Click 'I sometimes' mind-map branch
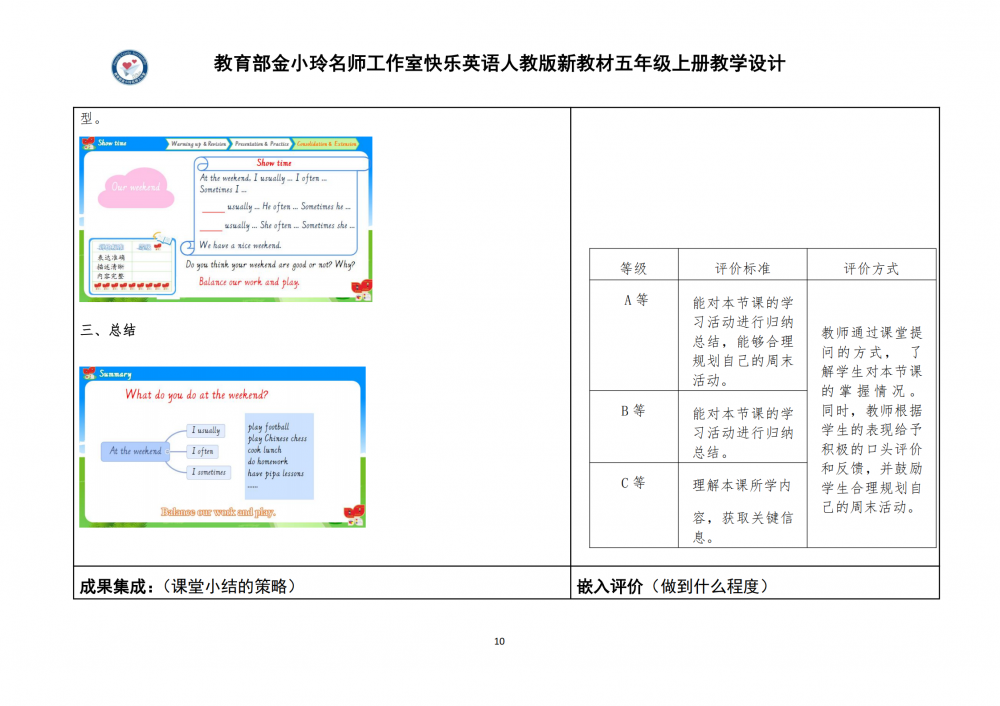The height and width of the screenshot is (706, 1000). 209,472
